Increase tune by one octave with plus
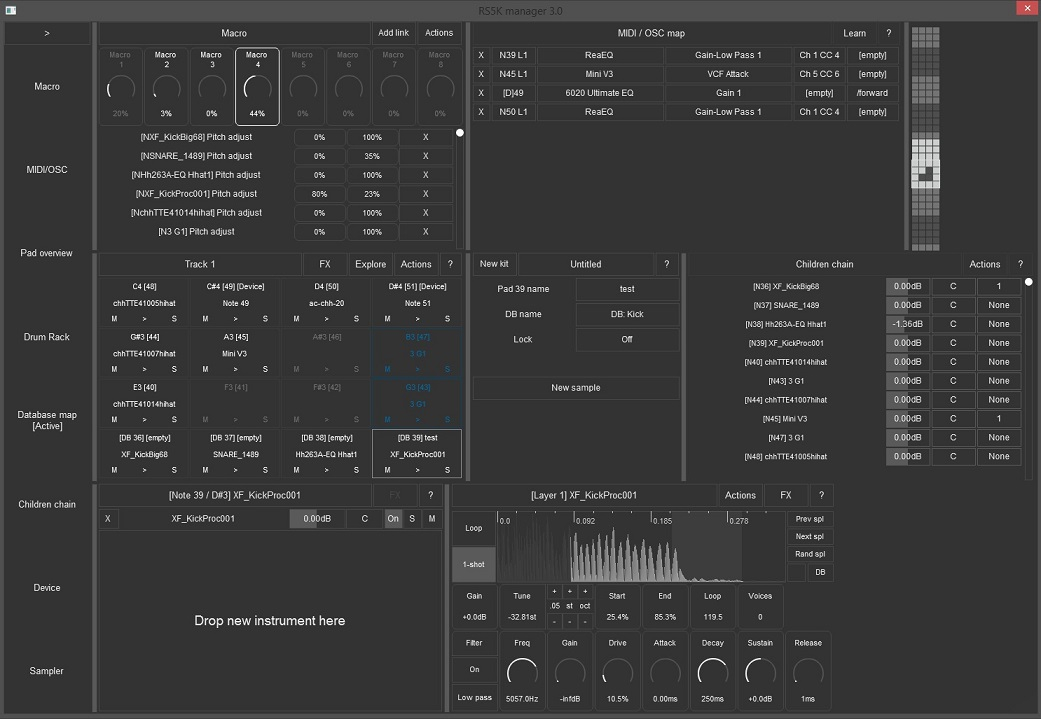 point(585,591)
